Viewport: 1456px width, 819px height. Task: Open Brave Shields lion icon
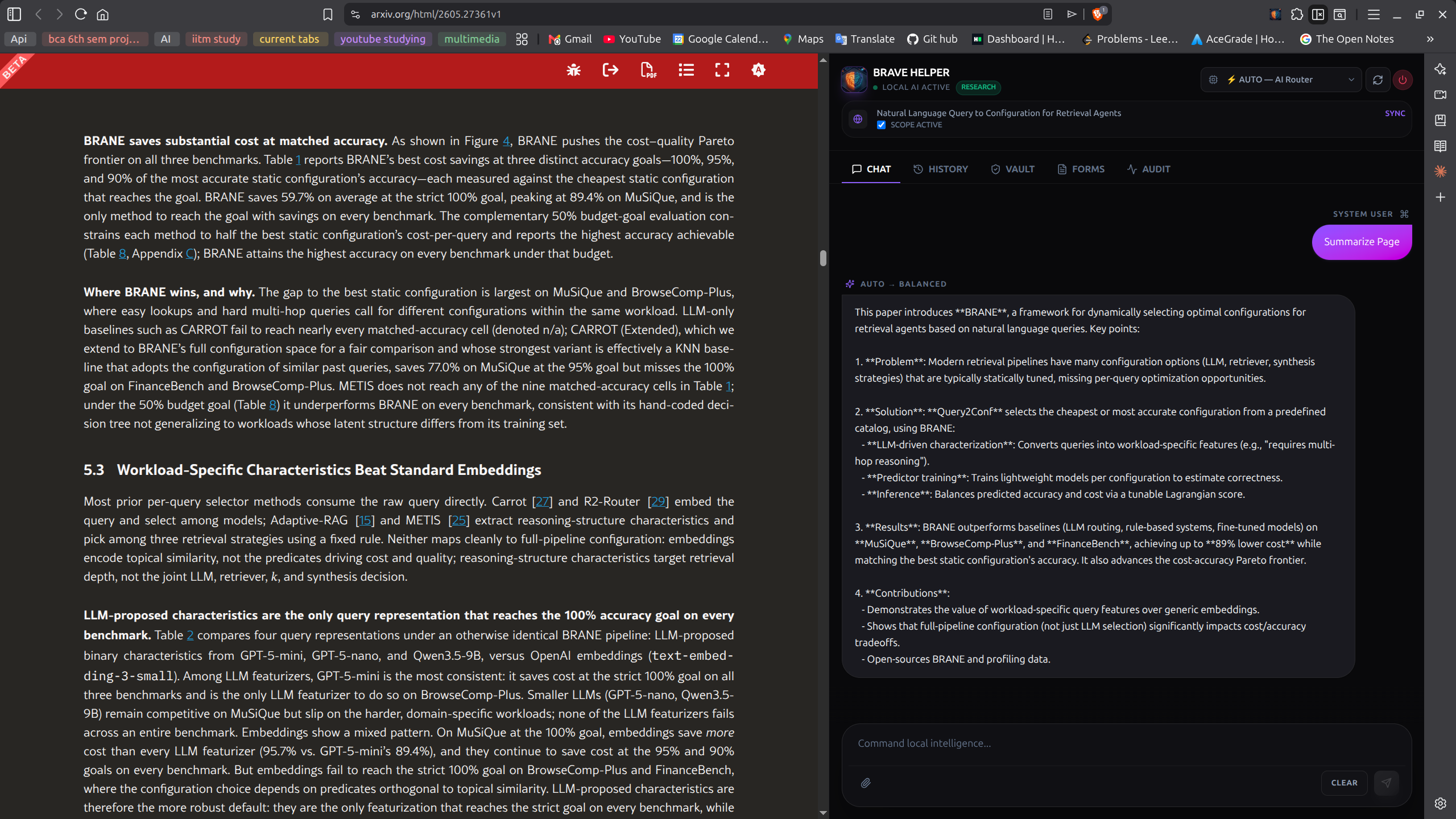(1098, 14)
